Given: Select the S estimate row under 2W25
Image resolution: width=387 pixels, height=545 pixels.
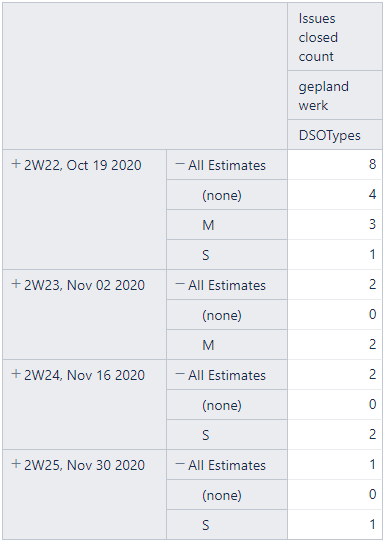Looking at the screenshot, I should (x=227, y=524).
